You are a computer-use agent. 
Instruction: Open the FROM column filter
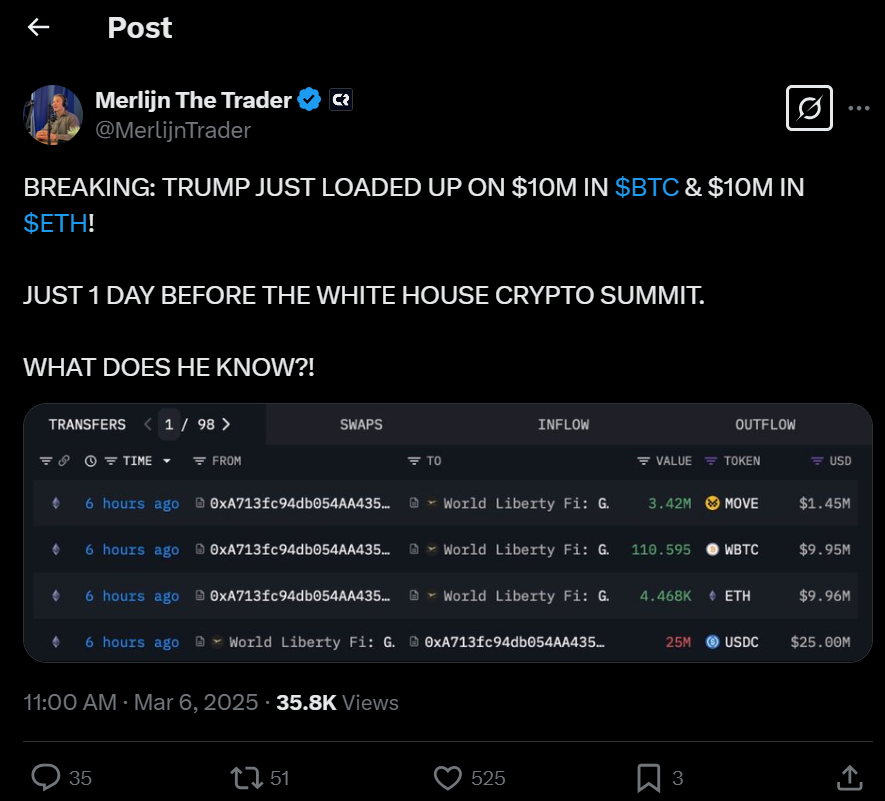[199, 461]
